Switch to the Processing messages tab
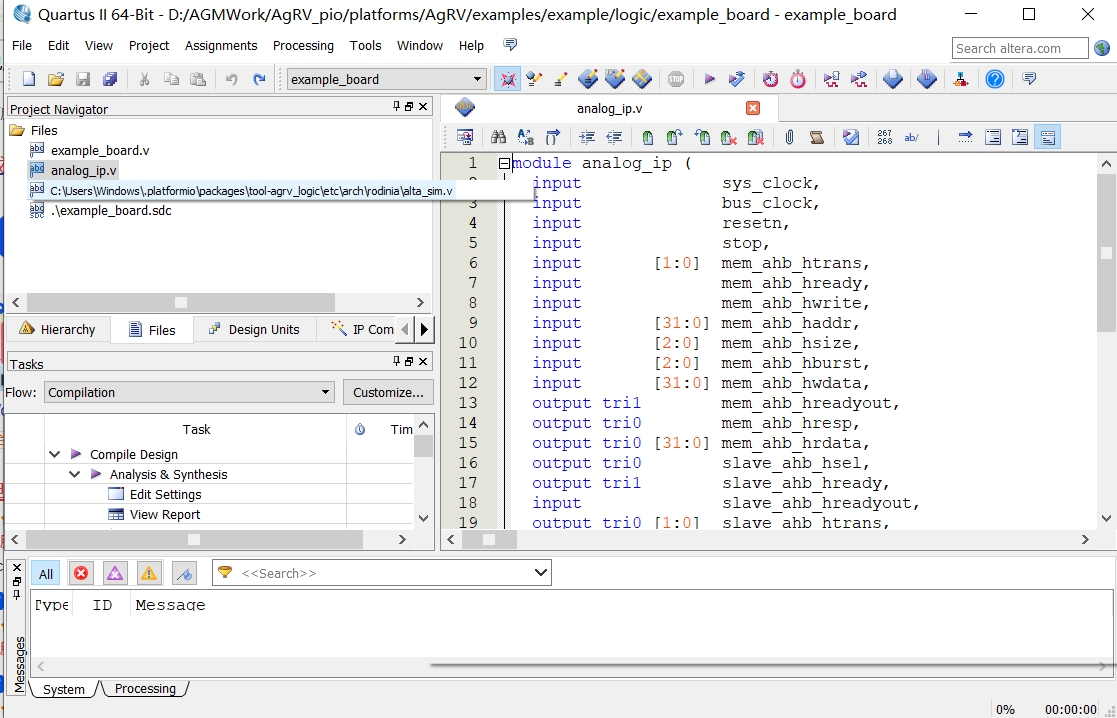This screenshot has width=1117, height=718. pos(145,689)
